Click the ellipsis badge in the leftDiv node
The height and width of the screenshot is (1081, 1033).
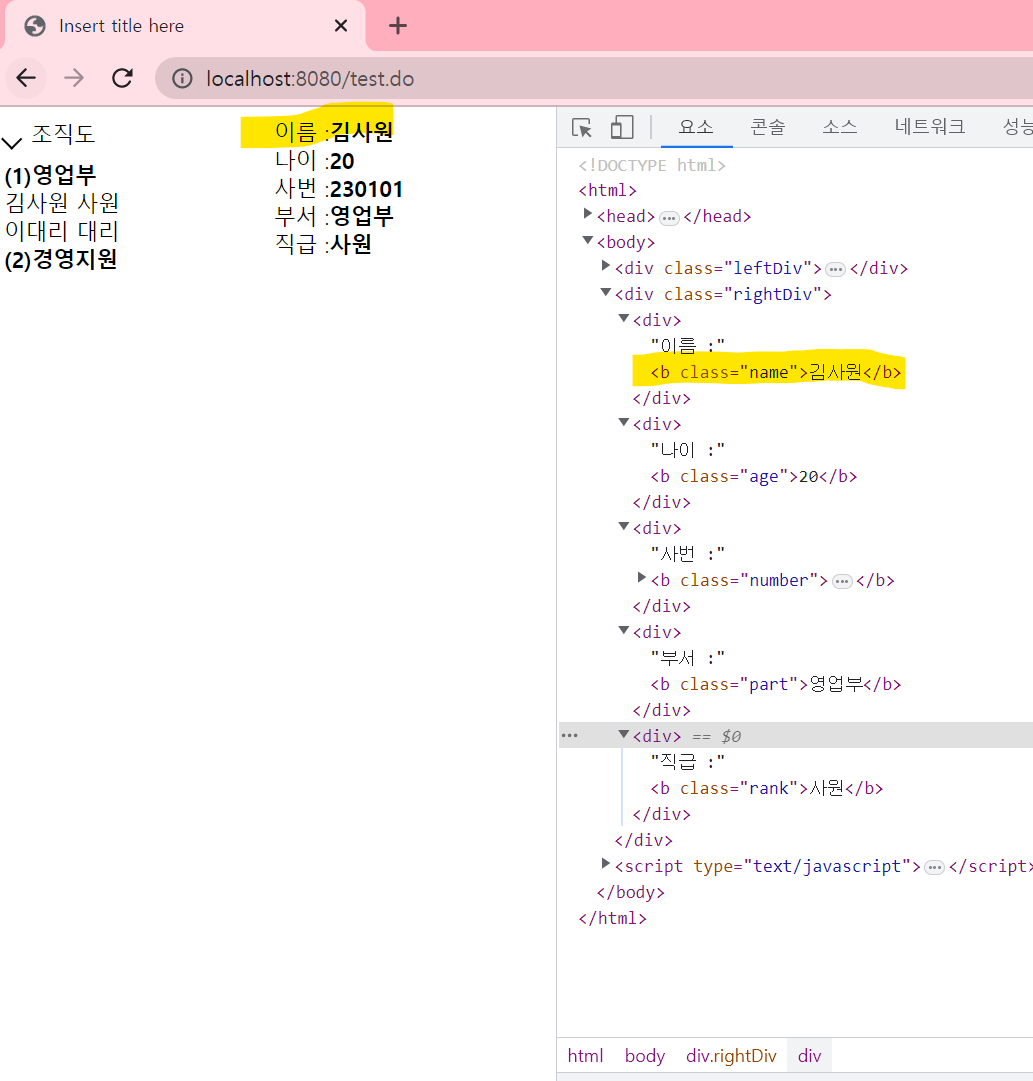tap(836, 270)
